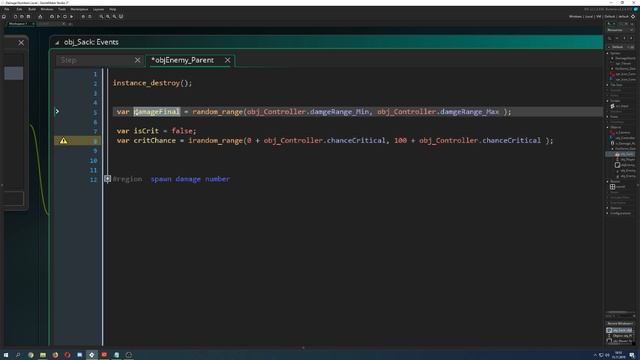Select the Workspace 1 tab
Image resolution: width=640 pixels, height=360 pixels.
tap(18, 24)
